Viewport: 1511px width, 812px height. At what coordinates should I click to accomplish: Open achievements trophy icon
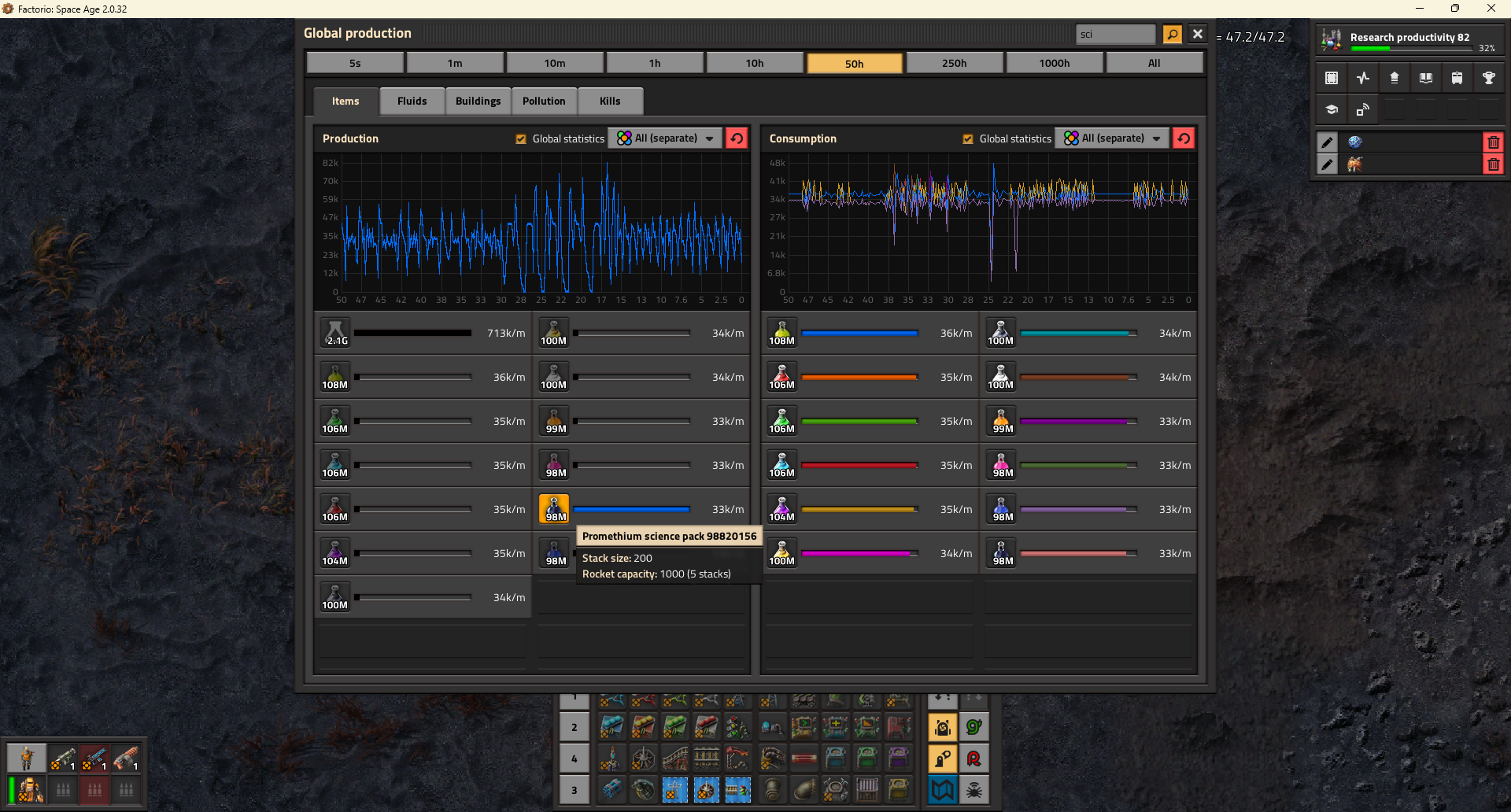1489,78
